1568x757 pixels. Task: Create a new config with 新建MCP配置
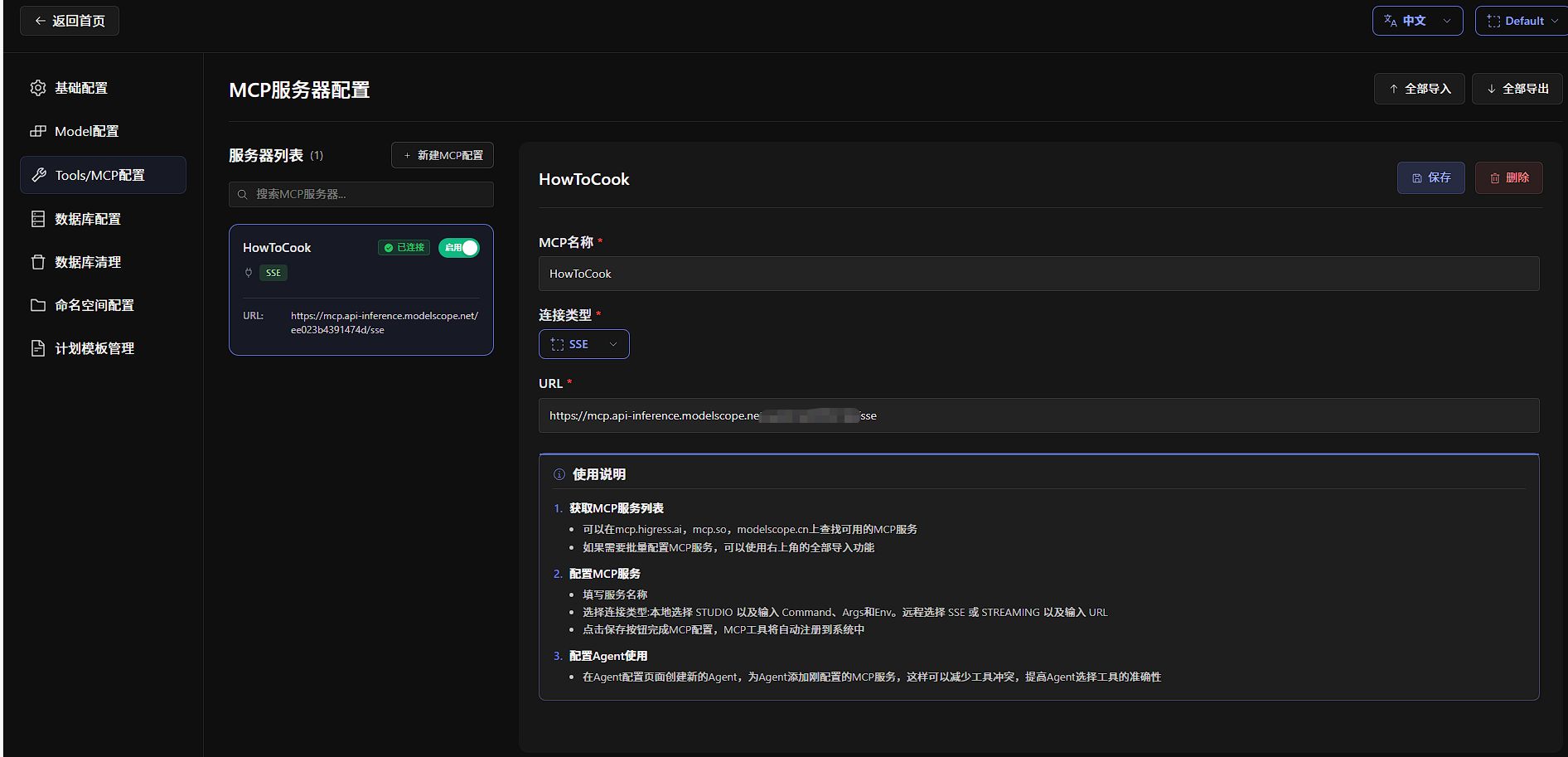443,155
